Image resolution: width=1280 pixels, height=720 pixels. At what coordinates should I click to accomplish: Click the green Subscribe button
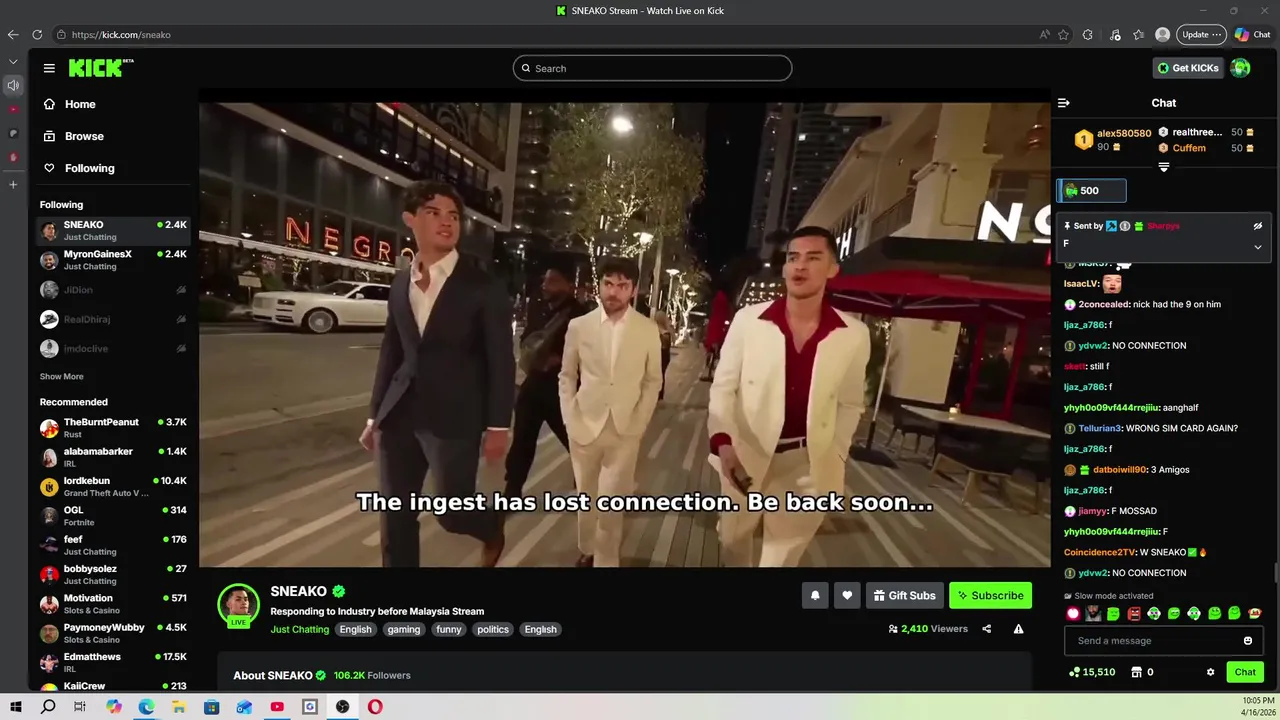pos(990,595)
